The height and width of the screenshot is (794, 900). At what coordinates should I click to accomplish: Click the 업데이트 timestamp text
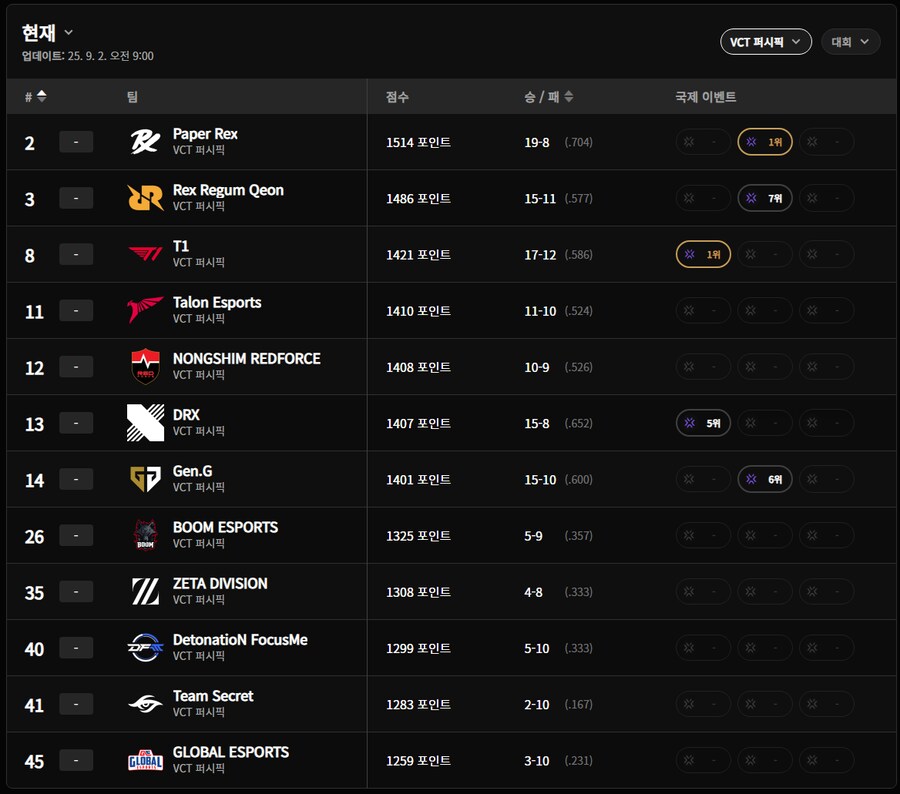87,56
